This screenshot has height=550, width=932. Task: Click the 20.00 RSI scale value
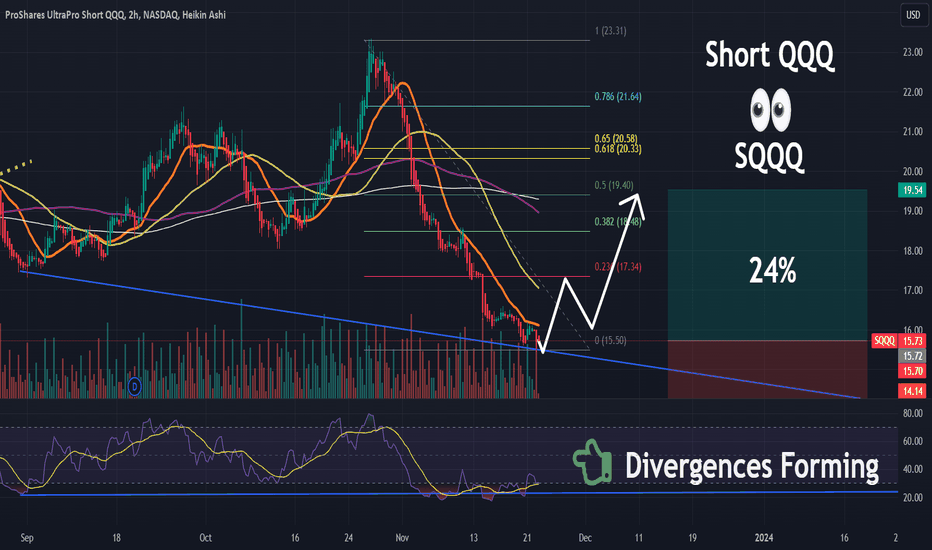(913, 498)
